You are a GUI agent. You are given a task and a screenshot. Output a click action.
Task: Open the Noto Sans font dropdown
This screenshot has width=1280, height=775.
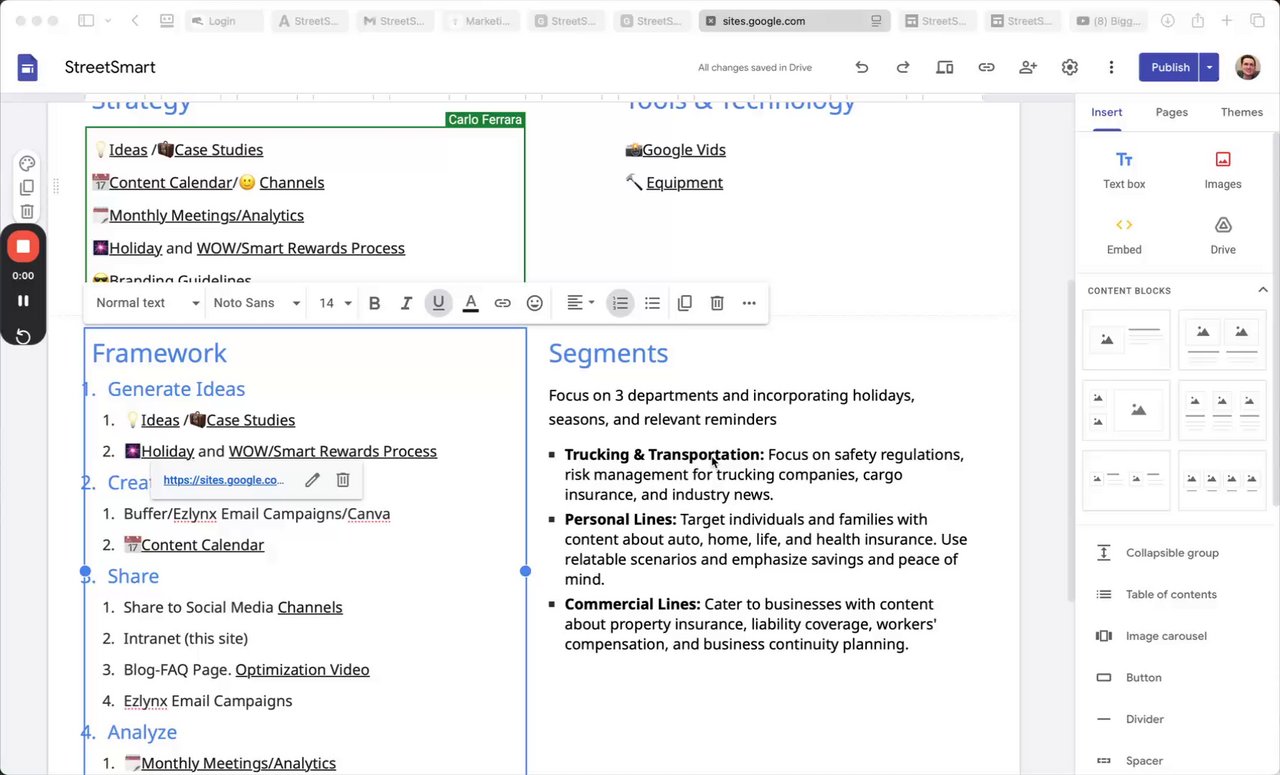tap(257, 303)
